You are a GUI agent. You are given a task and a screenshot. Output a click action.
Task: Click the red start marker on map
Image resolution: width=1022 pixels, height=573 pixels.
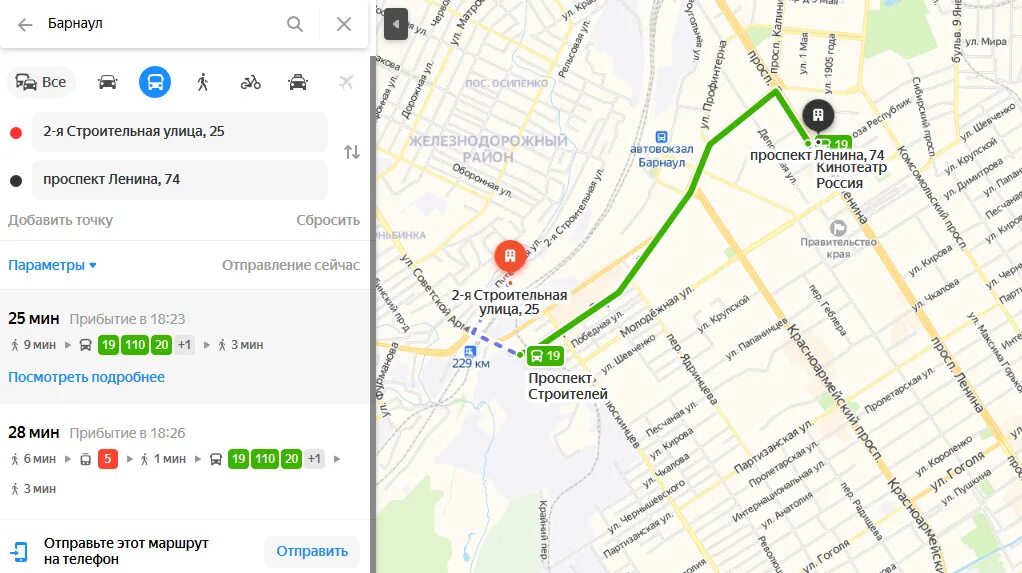510,257
